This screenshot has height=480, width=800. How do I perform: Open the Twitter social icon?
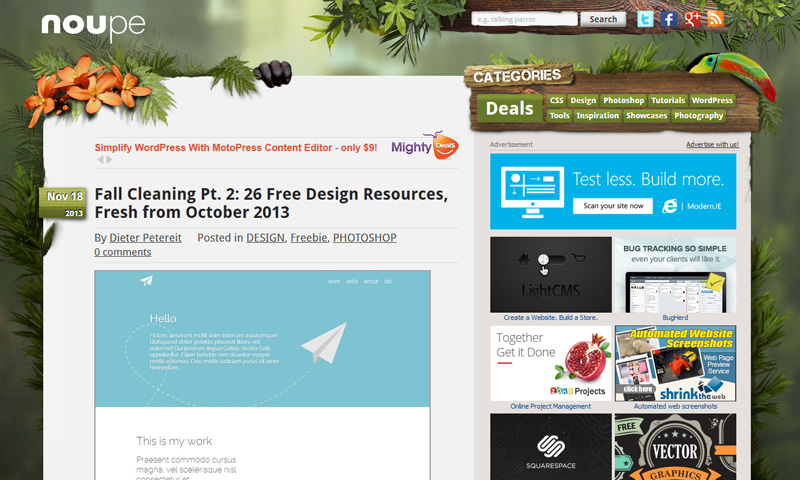click(x=645, y=19)
